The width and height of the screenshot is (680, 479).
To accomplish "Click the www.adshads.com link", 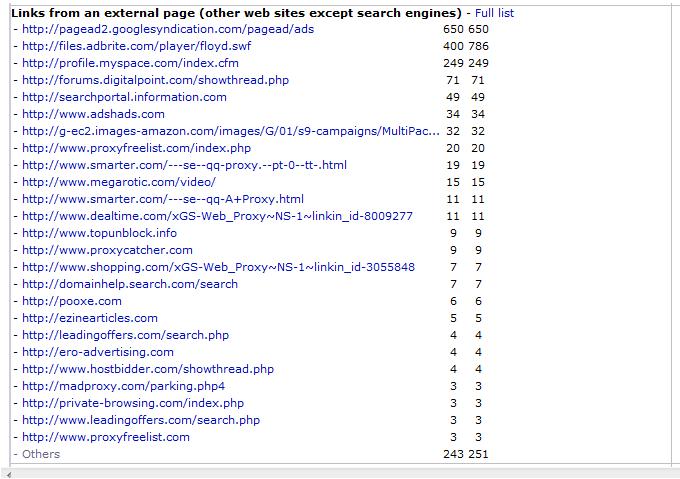I will (93, 114).
